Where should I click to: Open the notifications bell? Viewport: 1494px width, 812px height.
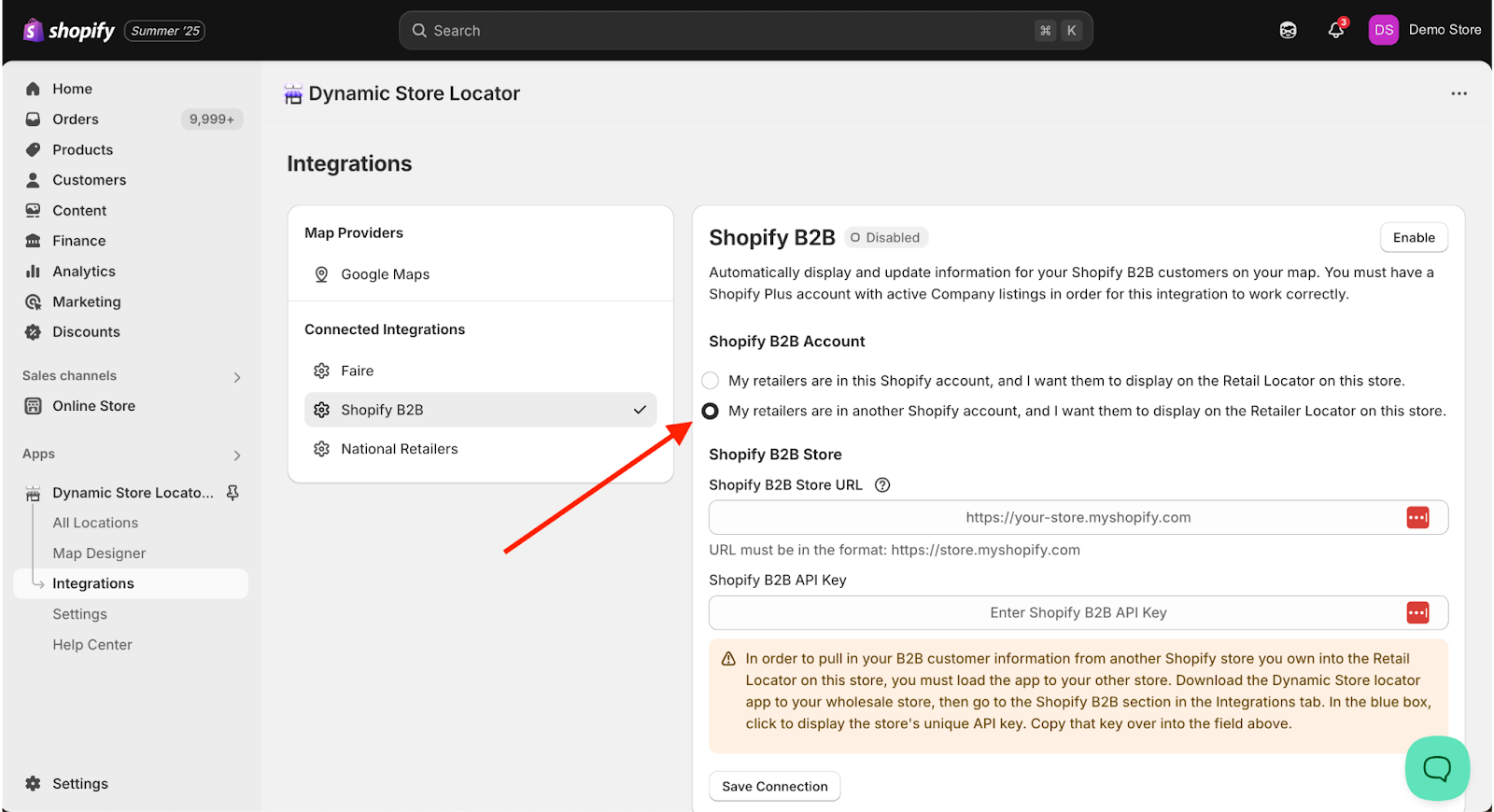point(1336,31)
